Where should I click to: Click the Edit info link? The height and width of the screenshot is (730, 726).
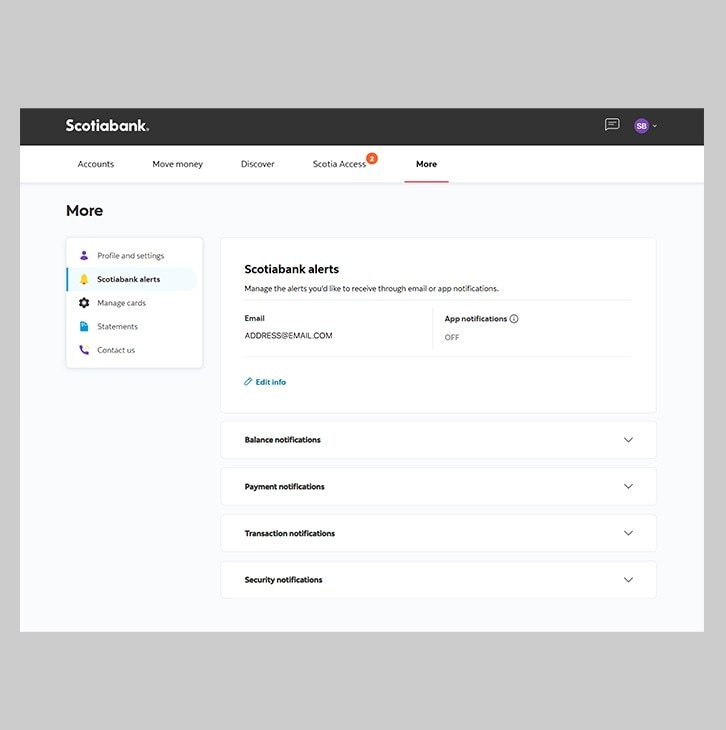point(271,382)
